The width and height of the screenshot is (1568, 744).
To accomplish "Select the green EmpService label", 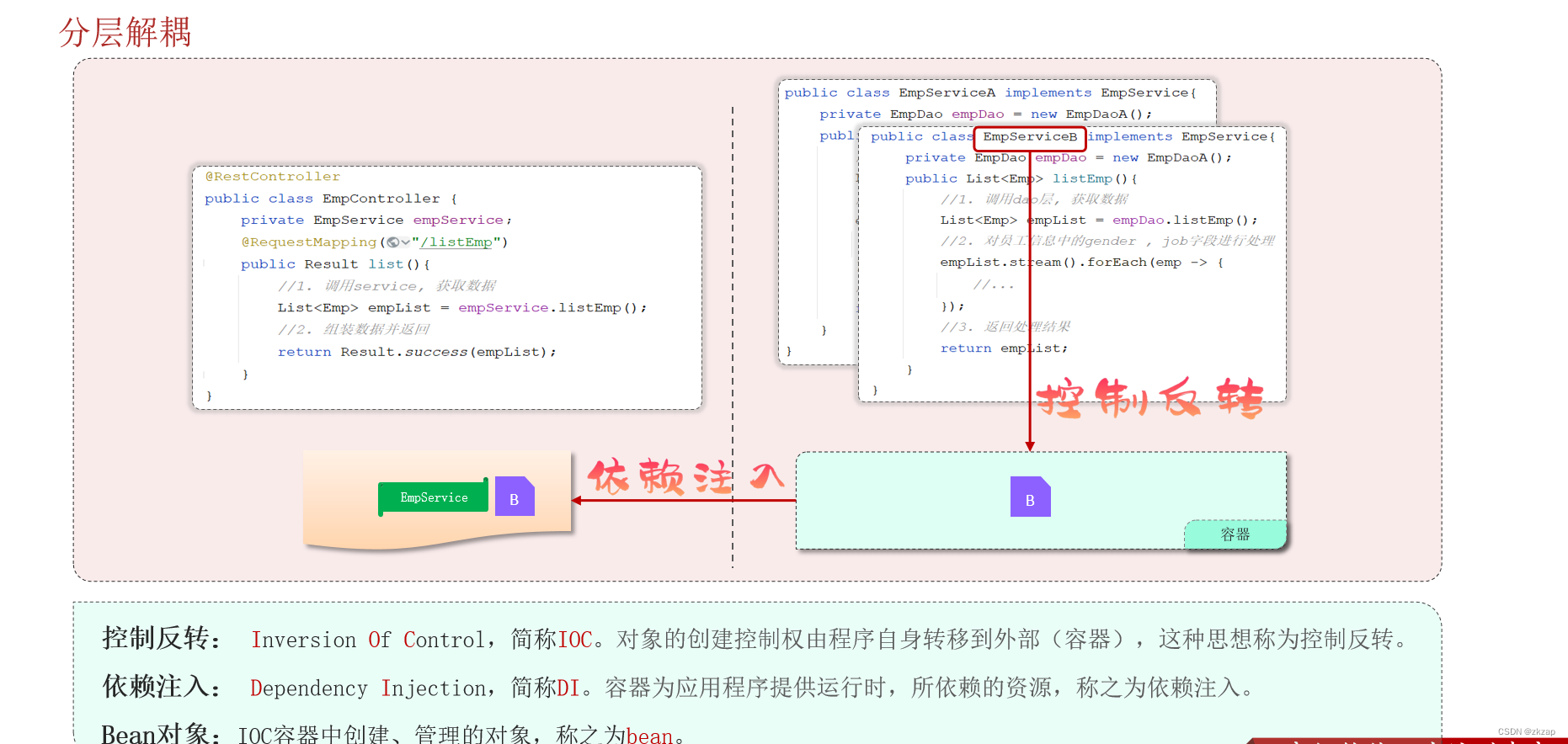I will (434, 497).
